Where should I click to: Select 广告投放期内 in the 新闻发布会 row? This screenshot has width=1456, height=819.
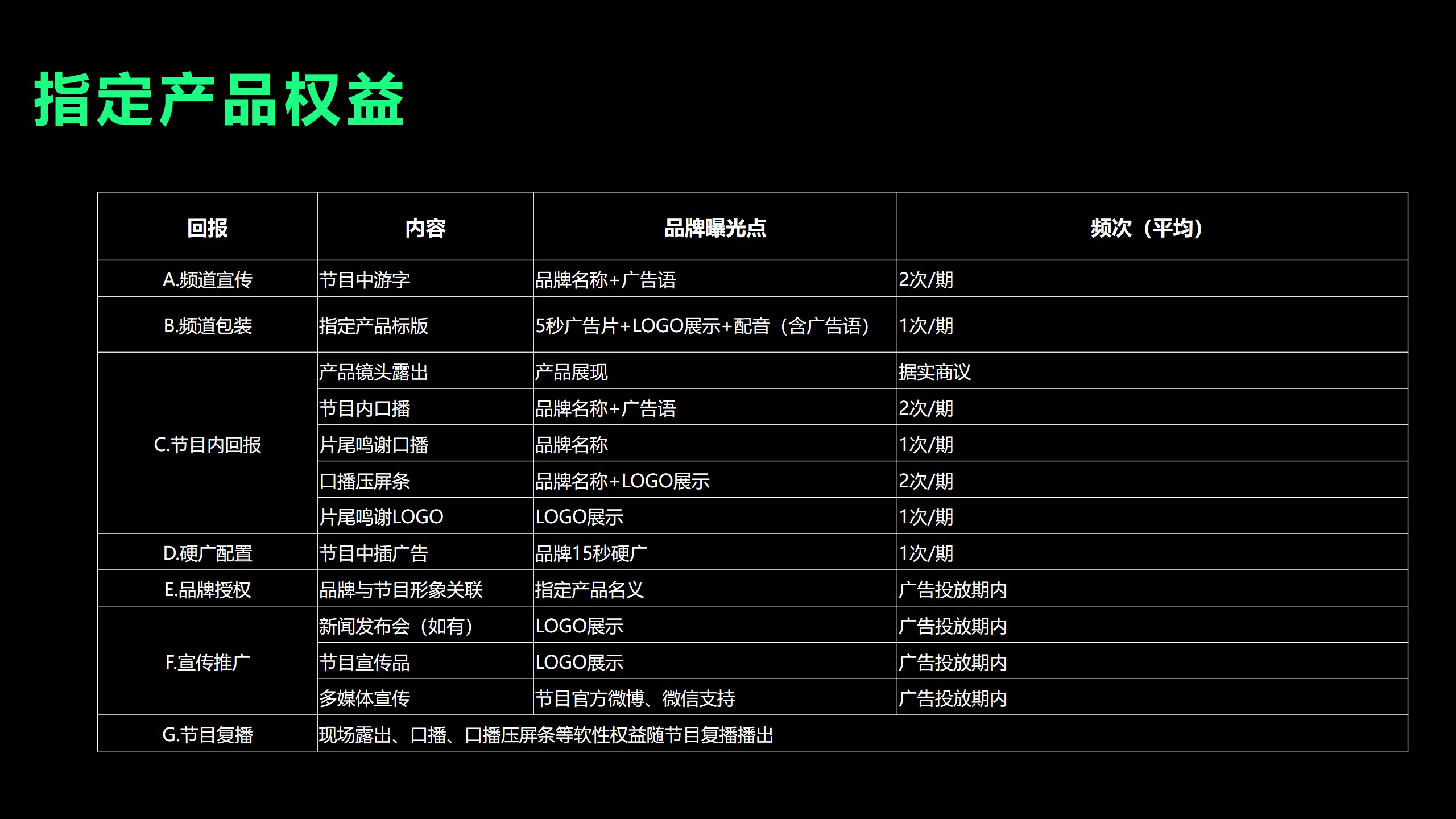(x=1152, y=624)
